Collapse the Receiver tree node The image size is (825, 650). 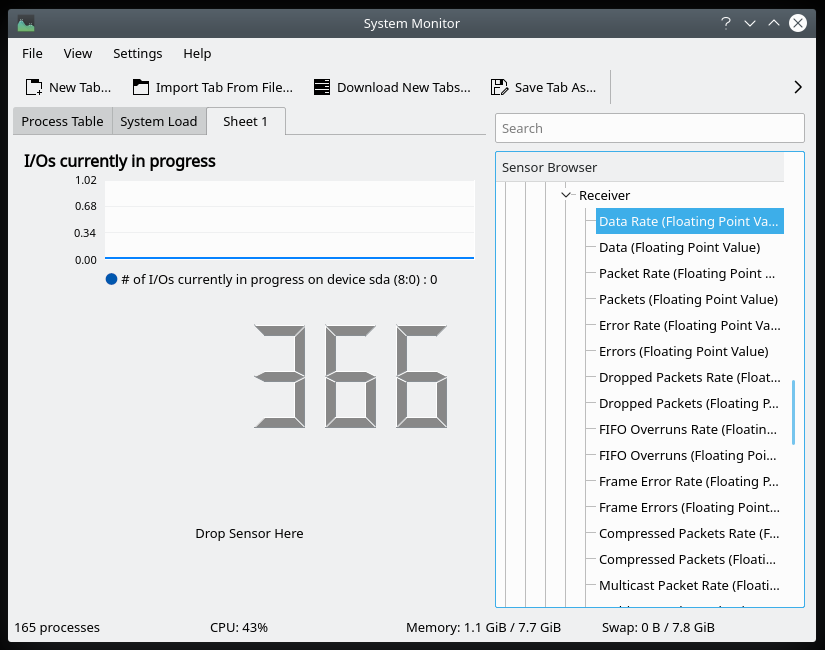(x=567, y=196)
